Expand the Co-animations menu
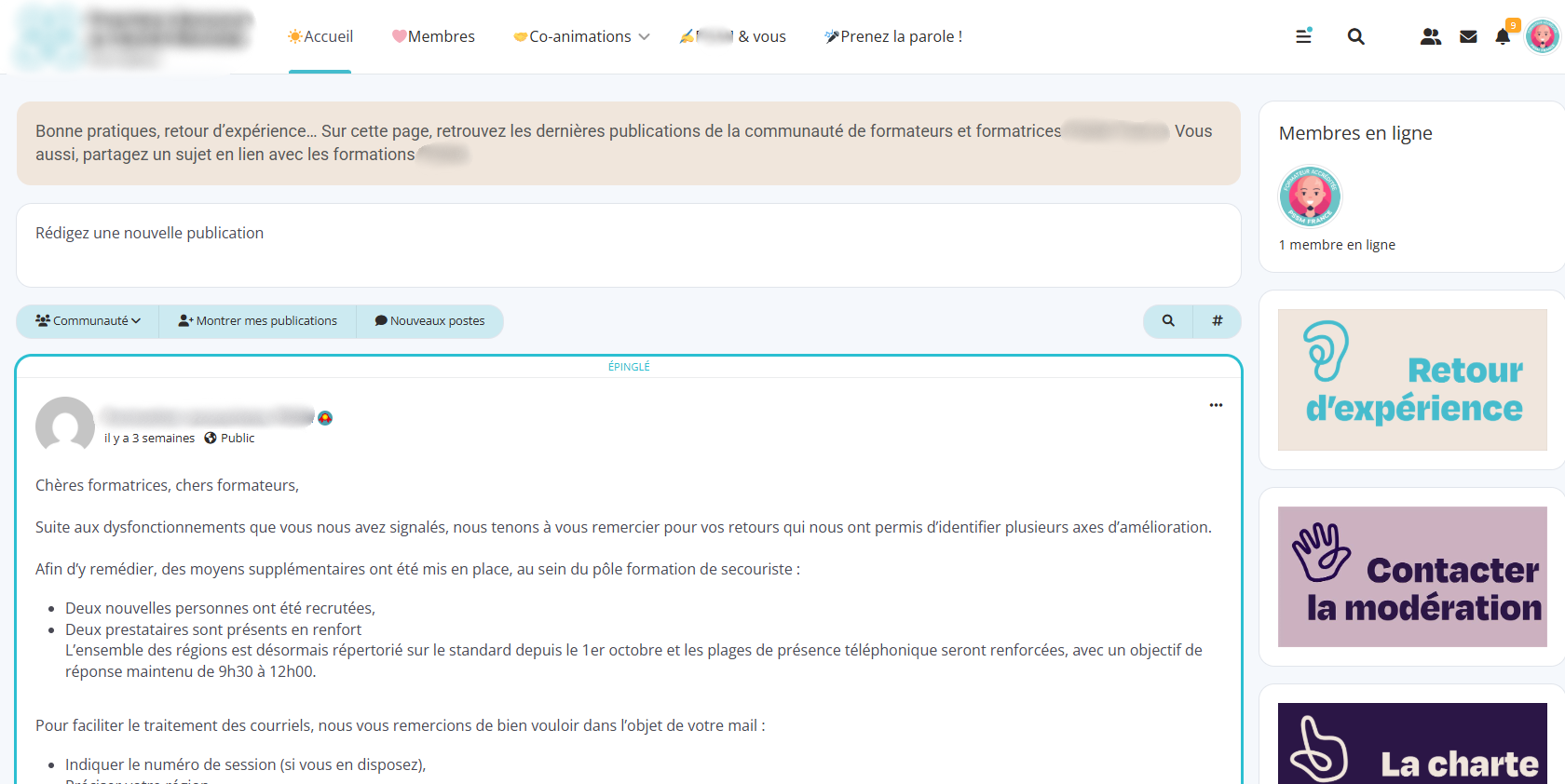 point(581,36)
